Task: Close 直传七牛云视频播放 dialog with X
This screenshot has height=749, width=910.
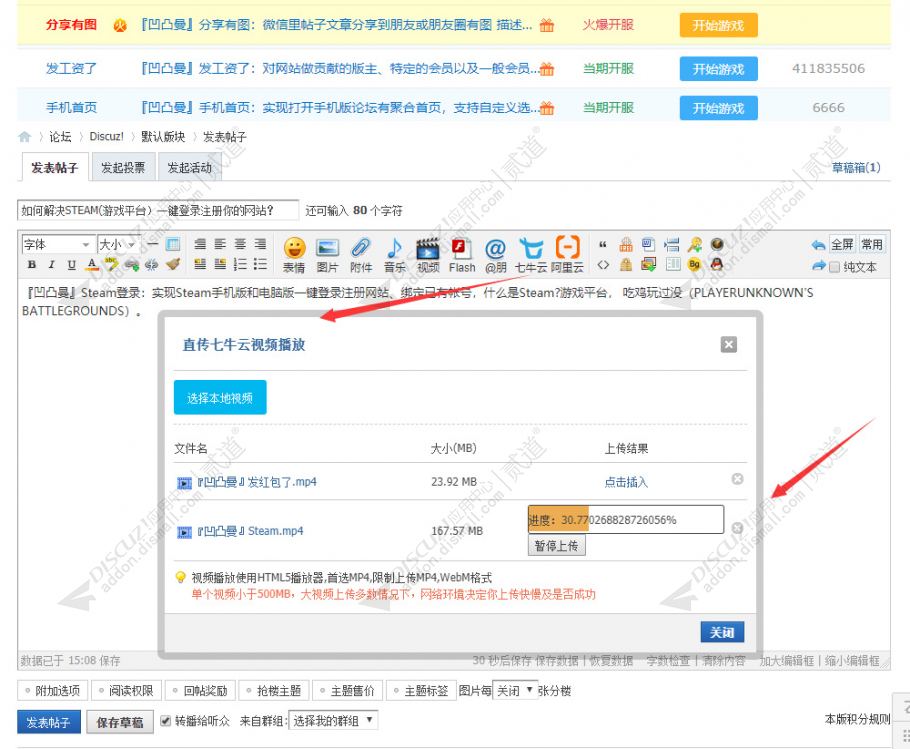Action: [728, 345]
